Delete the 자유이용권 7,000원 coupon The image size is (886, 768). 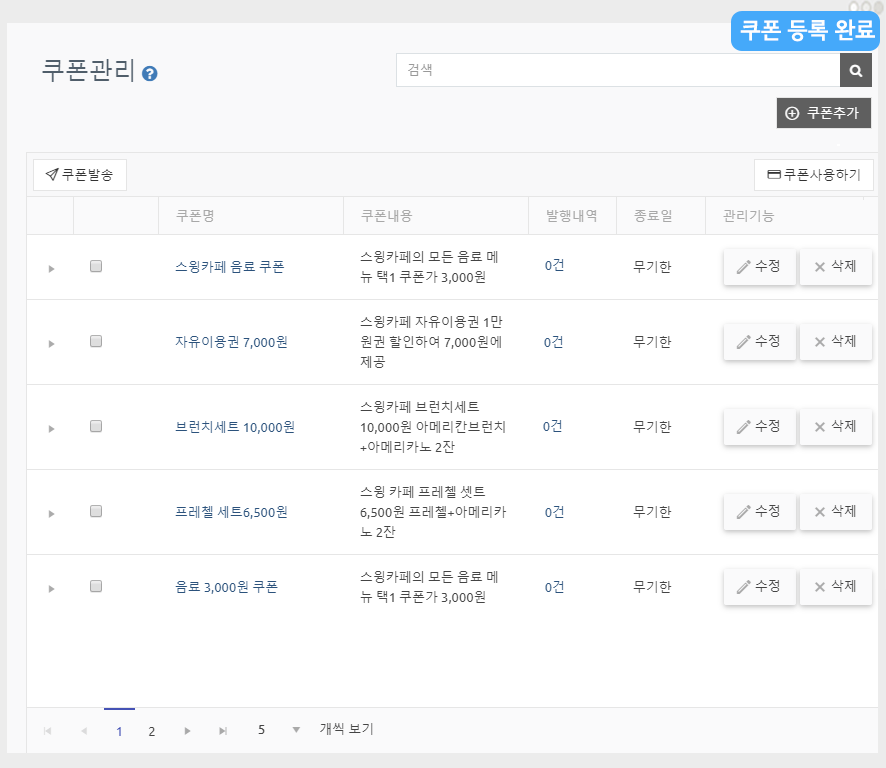pyautogui.click(x=835, y=342)
